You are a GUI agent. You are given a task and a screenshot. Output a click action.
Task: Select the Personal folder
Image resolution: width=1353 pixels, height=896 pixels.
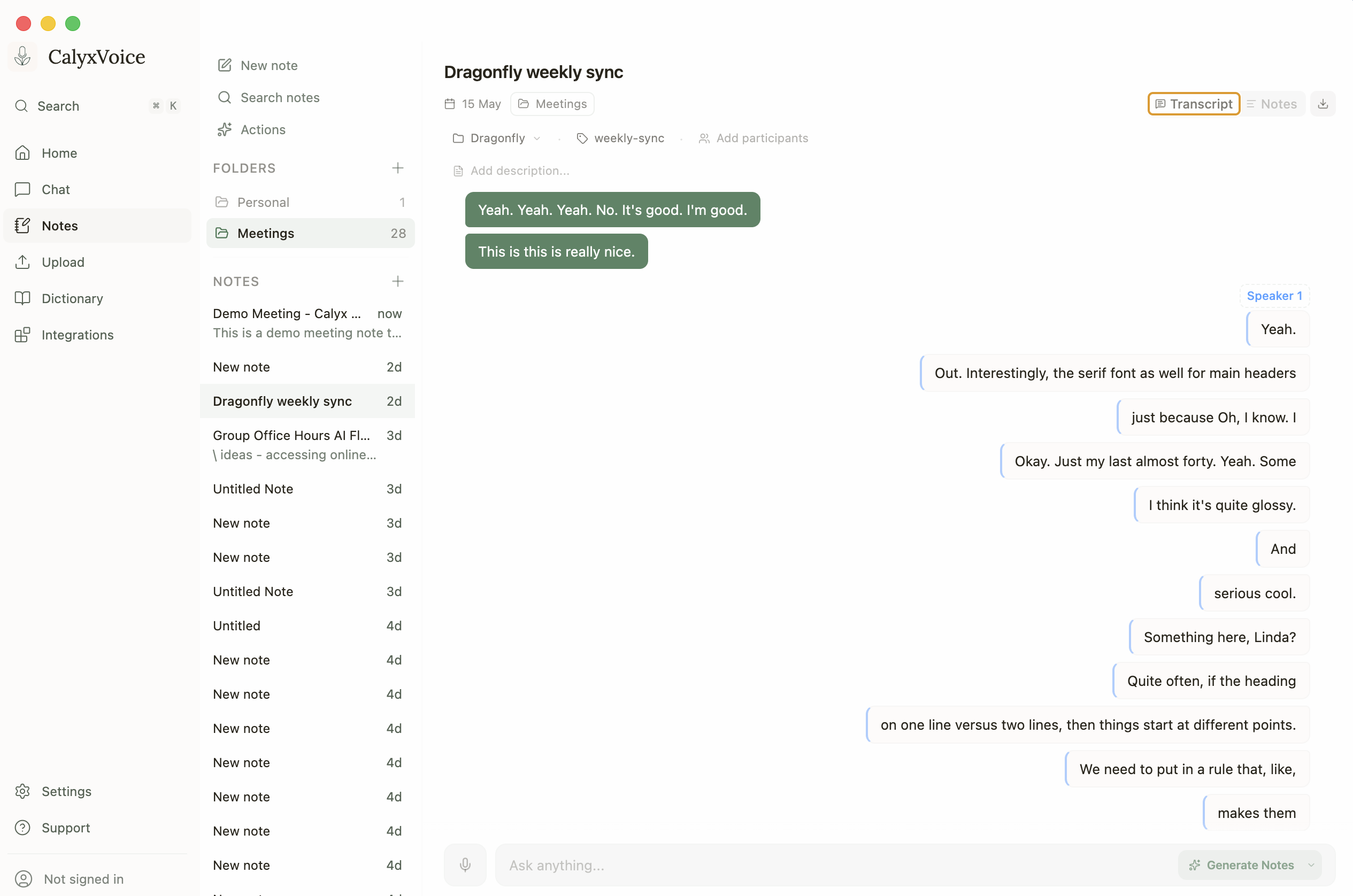pyautogui.click(x=310, y=202)
